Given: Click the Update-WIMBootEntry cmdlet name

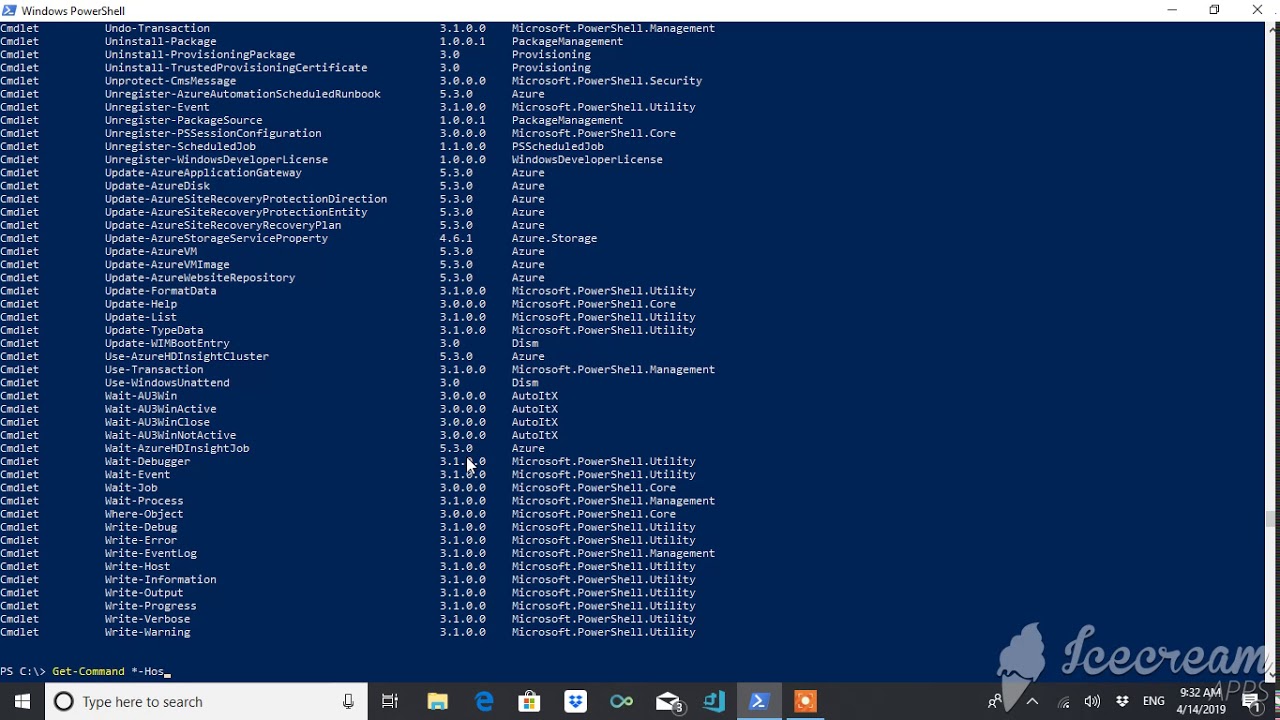Looking at the screenshot, I should click(x=167, y=343).
